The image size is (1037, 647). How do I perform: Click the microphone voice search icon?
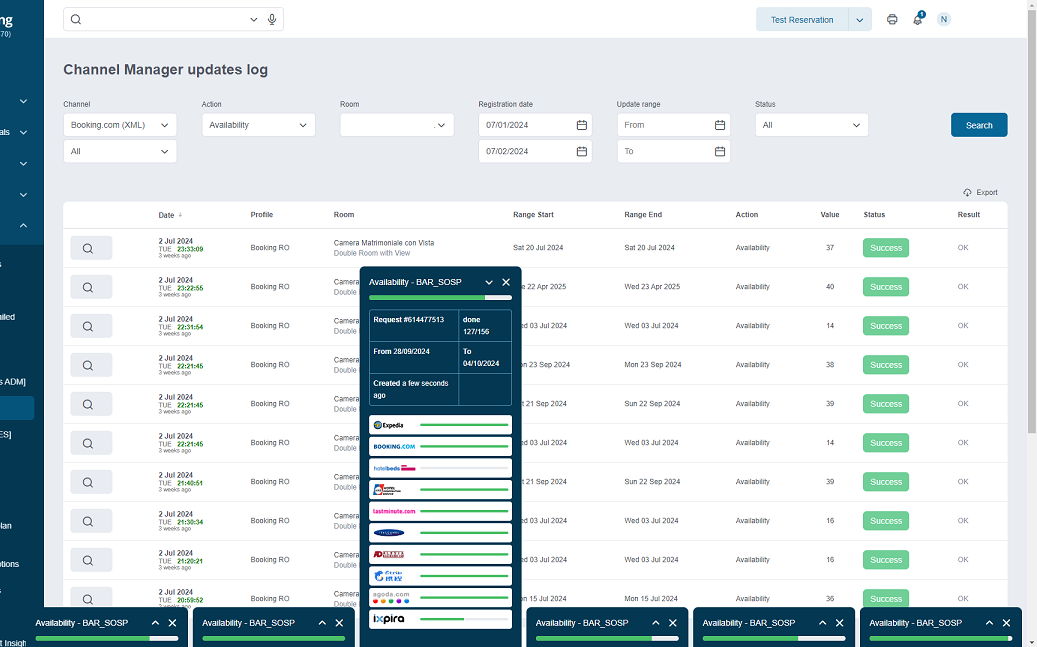(271, 19)
